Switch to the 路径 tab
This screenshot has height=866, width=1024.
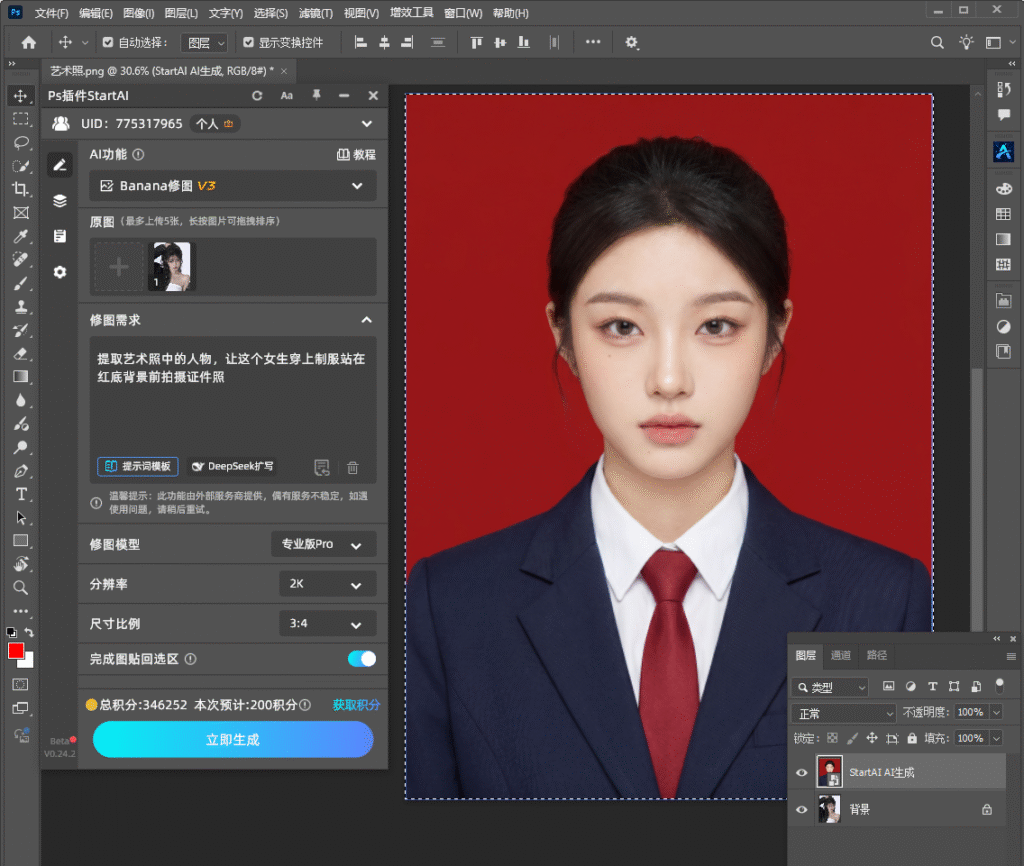pyautogui.click(x=876, y=655)
